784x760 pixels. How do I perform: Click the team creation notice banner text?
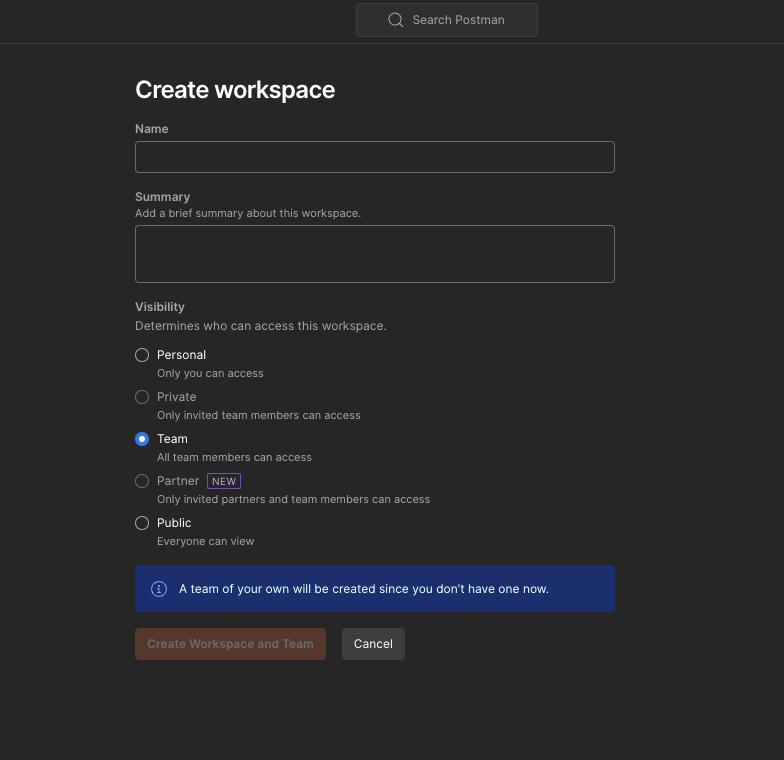(364, 589)
